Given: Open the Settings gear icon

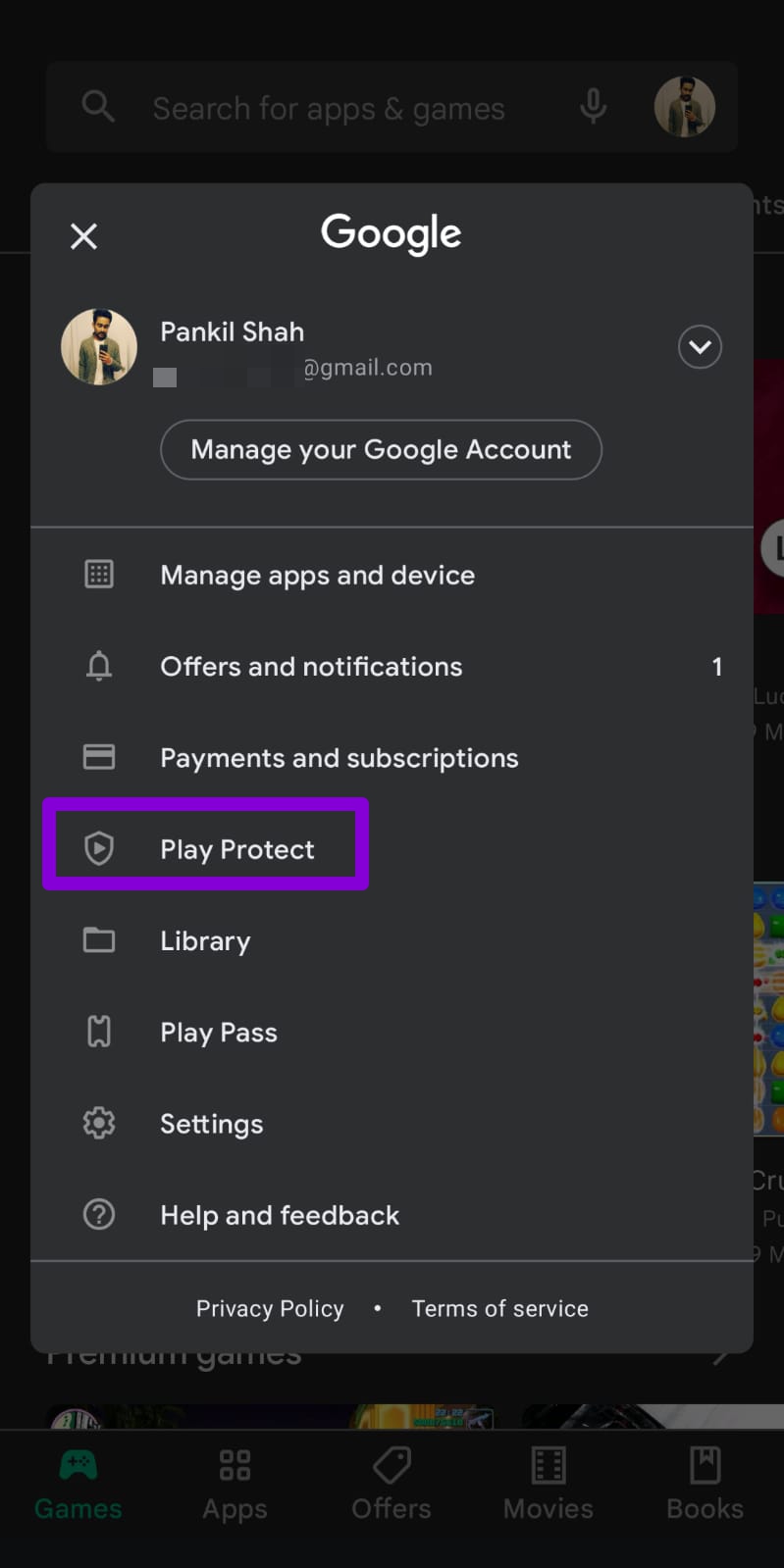Looking at the screenshot, I should coord(98,1123).
